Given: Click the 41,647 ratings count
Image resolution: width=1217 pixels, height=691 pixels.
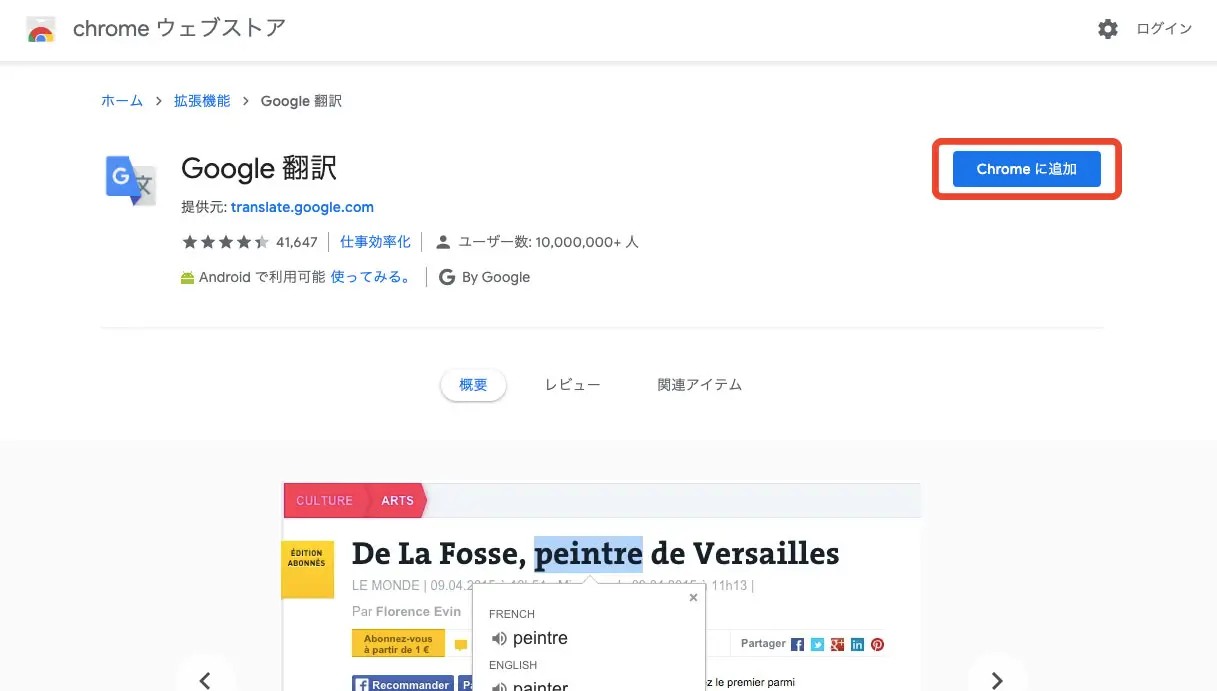Looking at the screenshot, I should click(x=296, y=242).
